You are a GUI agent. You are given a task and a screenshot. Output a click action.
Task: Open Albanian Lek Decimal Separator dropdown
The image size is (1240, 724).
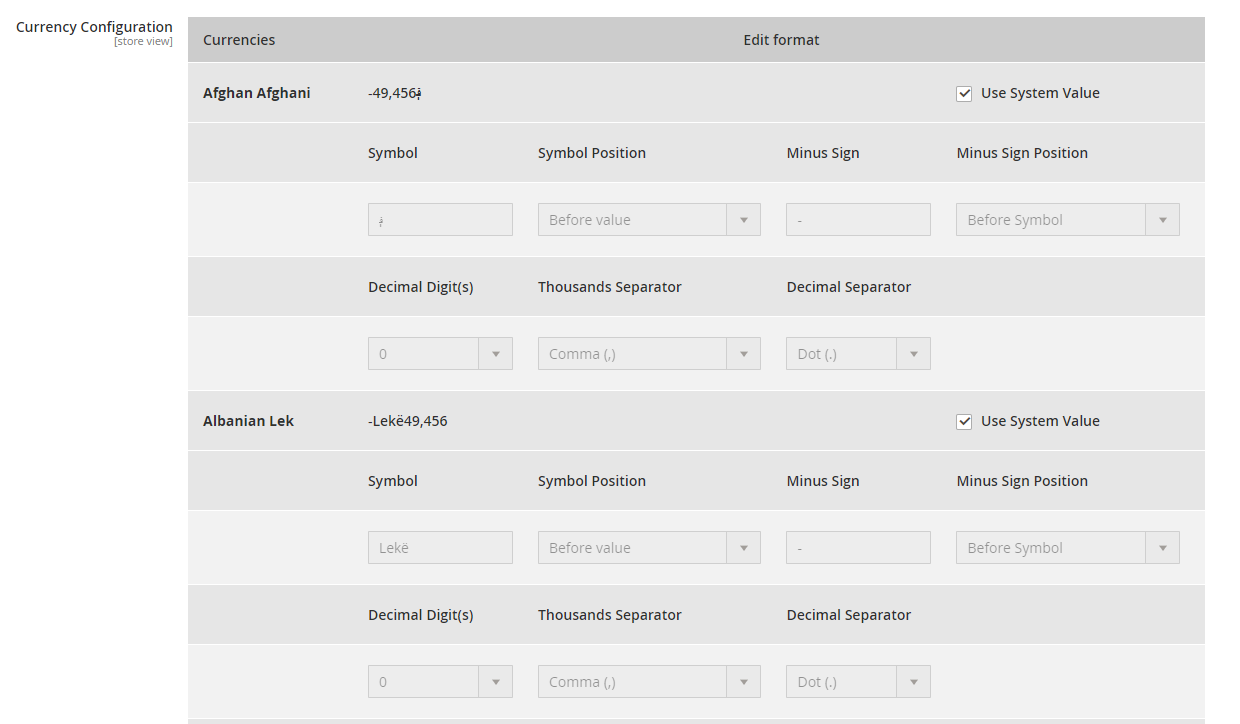coord(858,682)
